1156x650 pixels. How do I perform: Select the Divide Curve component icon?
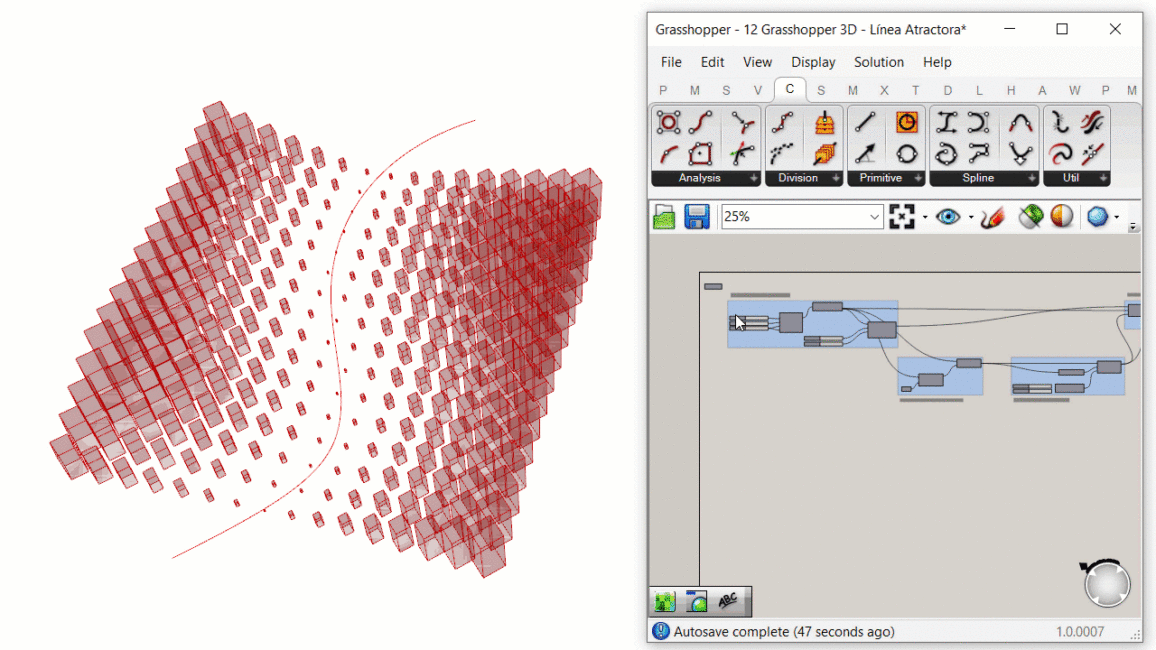(x=784, y=123)
